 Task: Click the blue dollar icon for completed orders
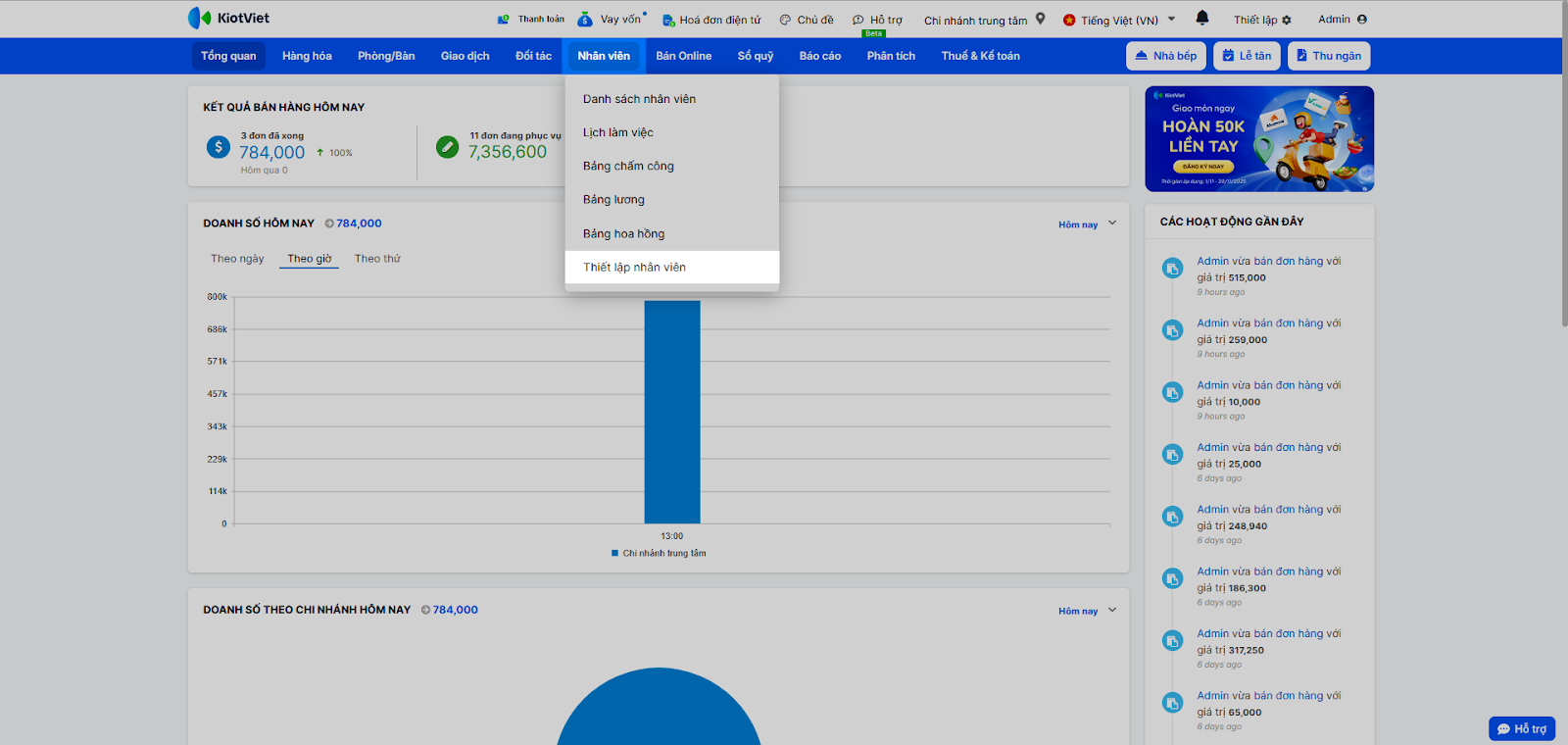[x=219, y=147]
